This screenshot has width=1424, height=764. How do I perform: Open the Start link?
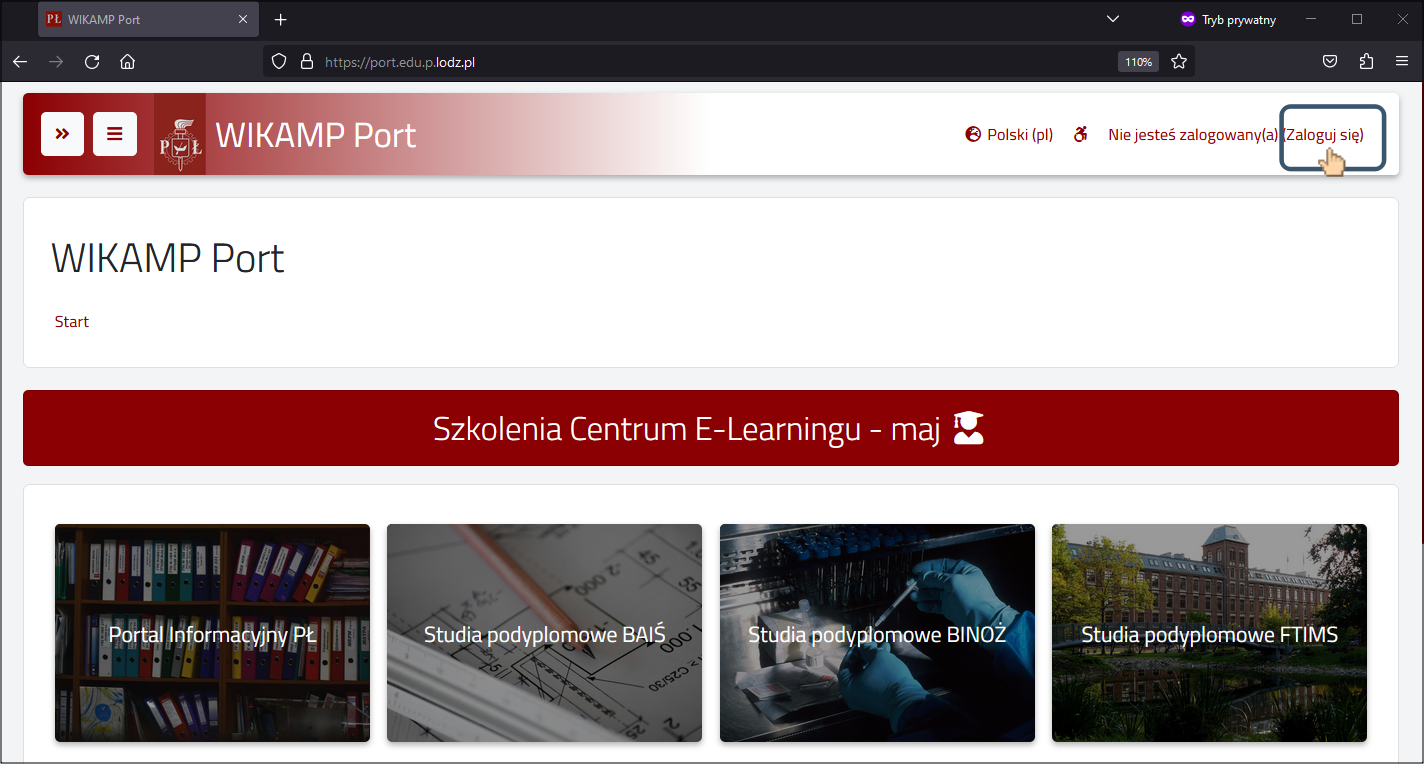[x=71, y=321]
